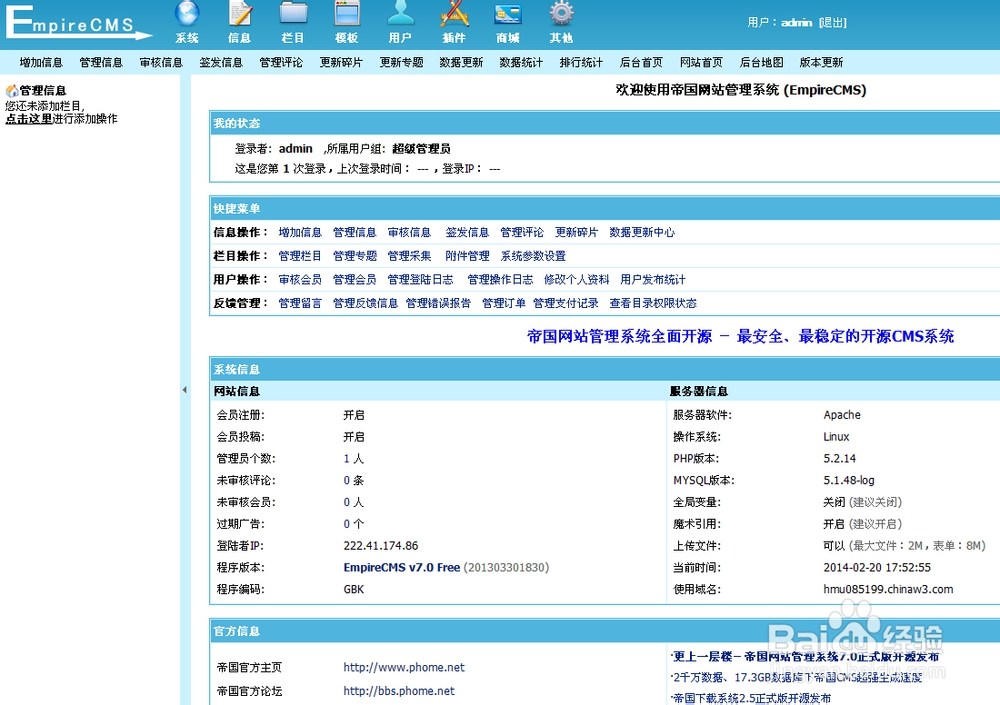Open 帝国下载系统2.5正式版开源发布 news link
1000x705 pixels.
tap(751, 698)
